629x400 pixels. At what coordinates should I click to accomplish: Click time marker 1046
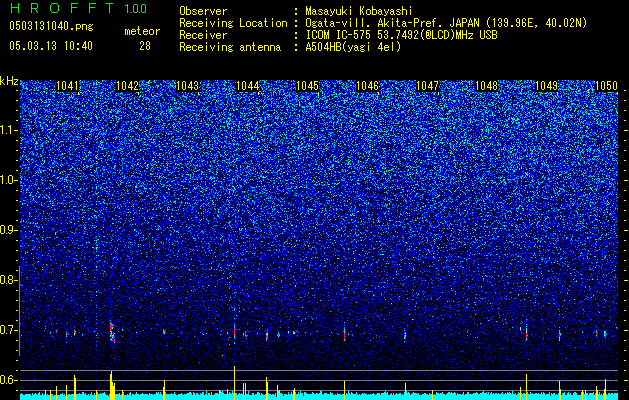(367, 86)
